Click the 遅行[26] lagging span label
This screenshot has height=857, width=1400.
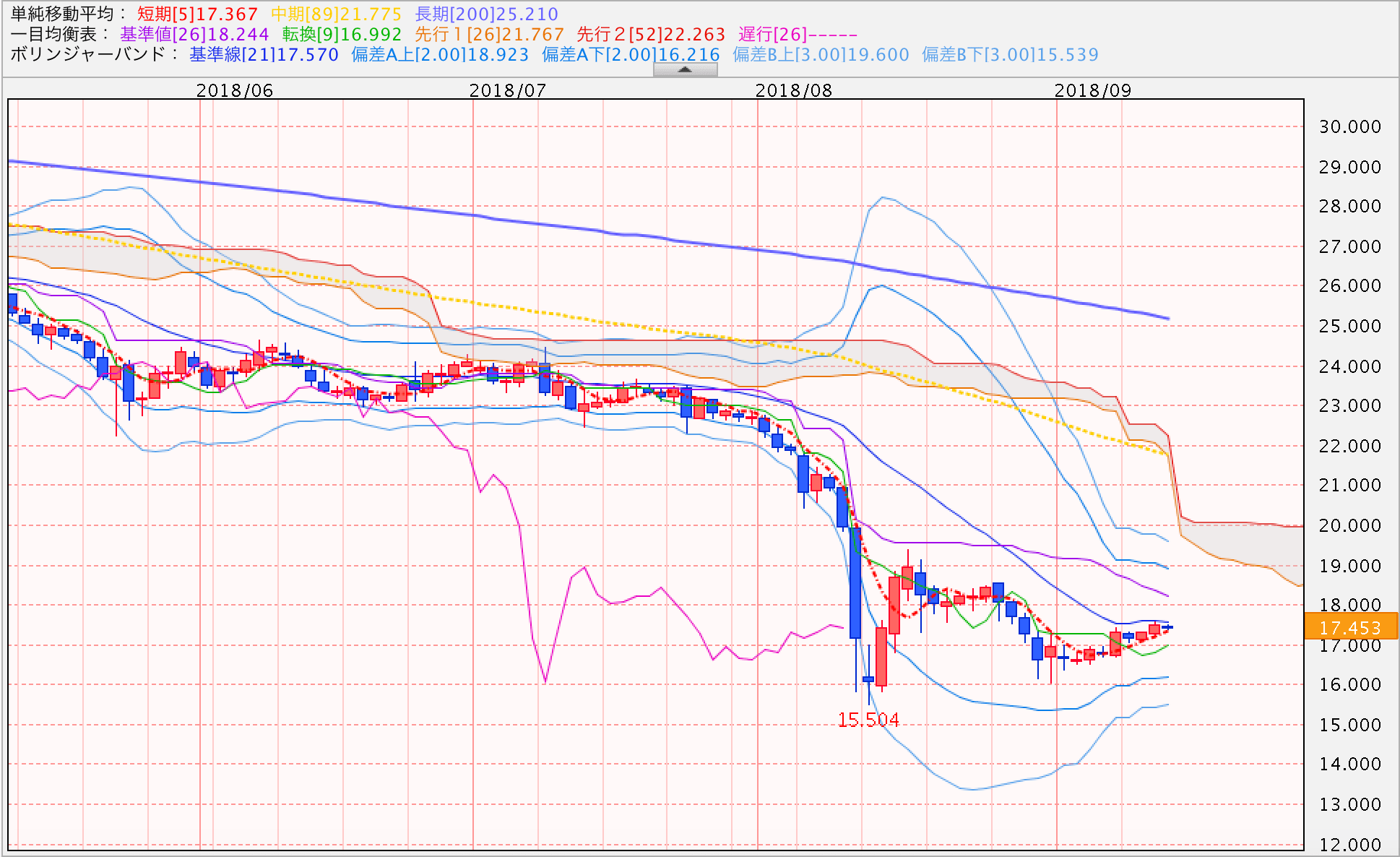(798, 35)
